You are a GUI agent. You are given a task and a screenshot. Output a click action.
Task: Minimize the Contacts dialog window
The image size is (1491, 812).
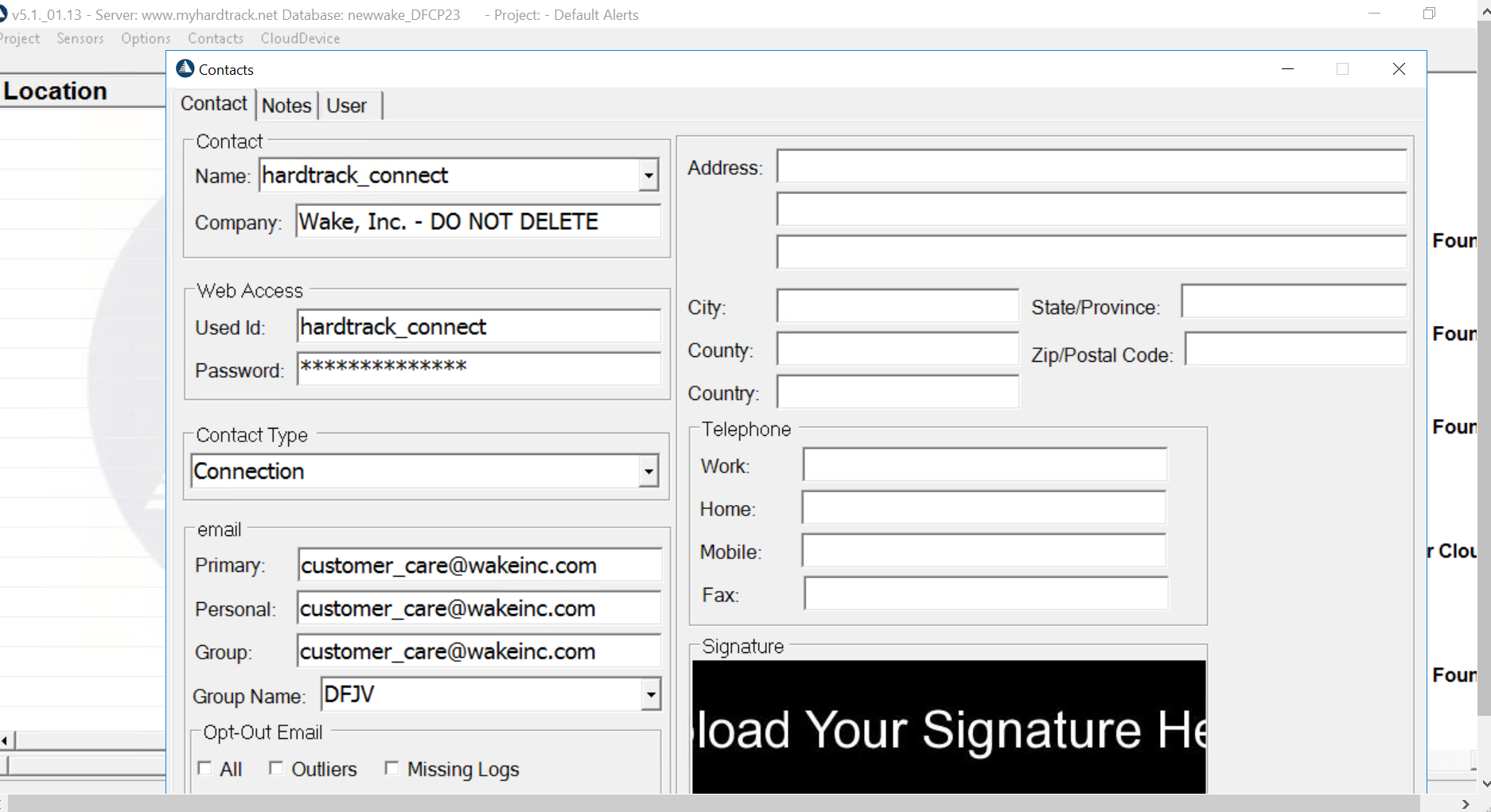coord(1288,69)
